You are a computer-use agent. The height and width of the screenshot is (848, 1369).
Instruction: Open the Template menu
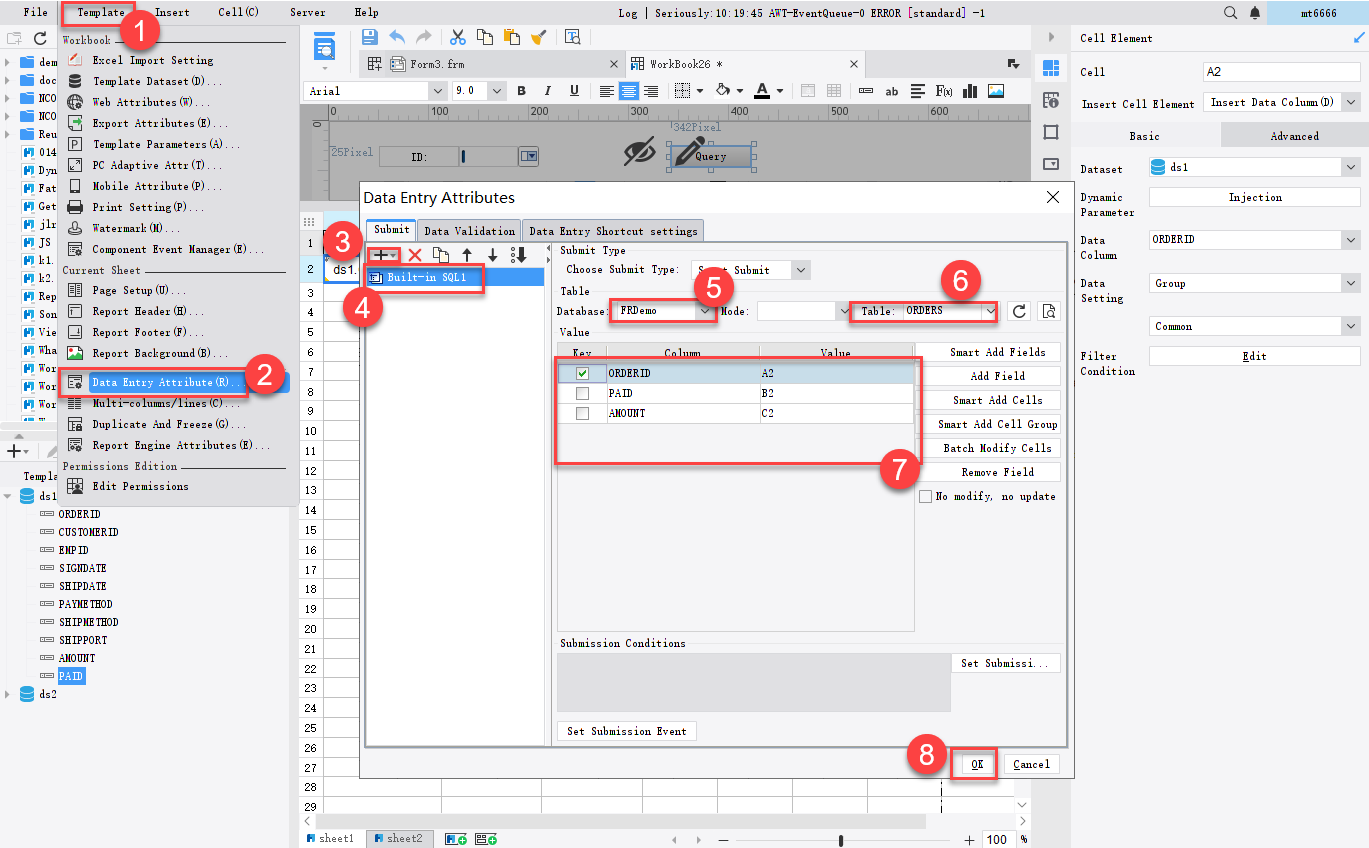98,12
